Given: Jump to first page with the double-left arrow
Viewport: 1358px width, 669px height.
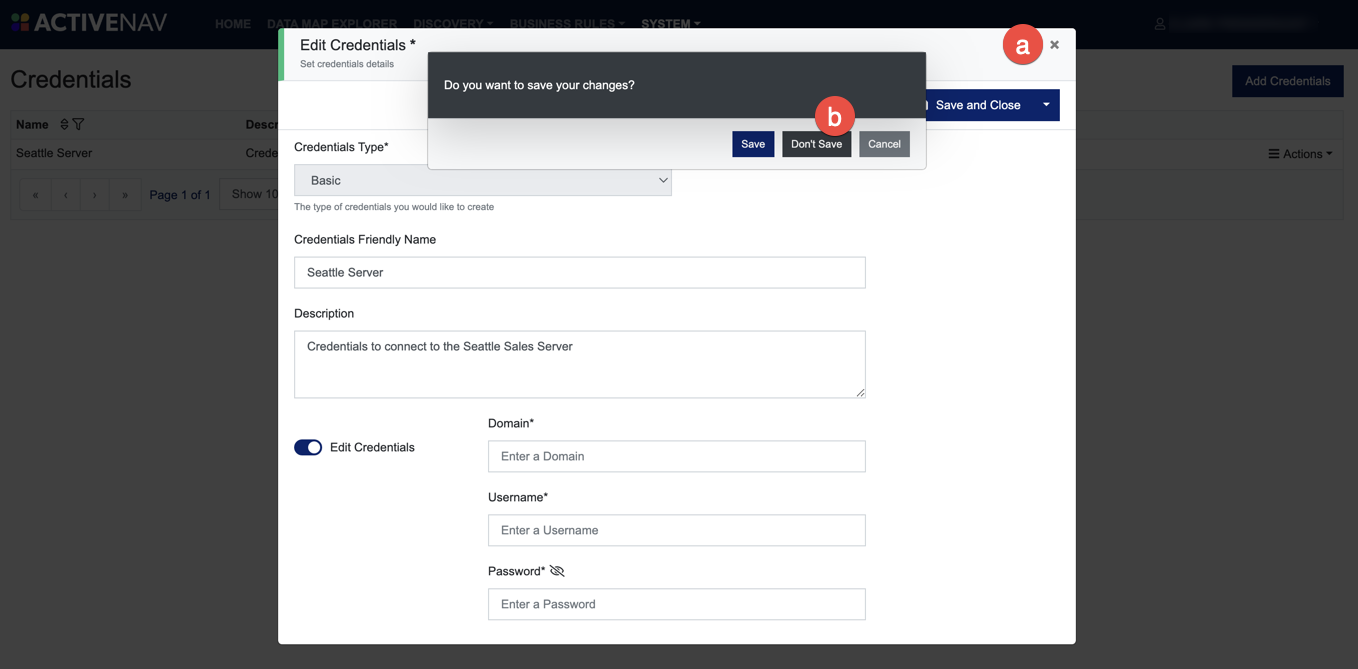Looking at the screenshot, I should pyautogui.click(x=35, y=194).
